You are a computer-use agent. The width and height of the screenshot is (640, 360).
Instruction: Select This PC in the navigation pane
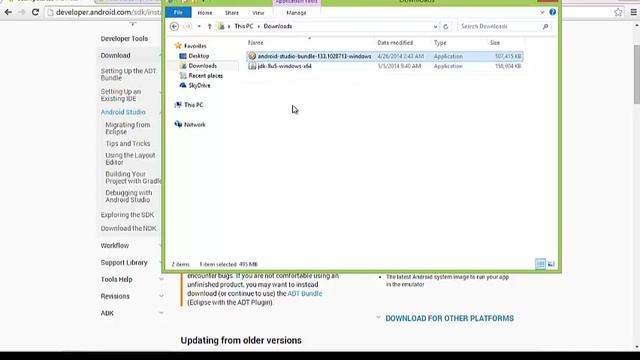(193, 105)
